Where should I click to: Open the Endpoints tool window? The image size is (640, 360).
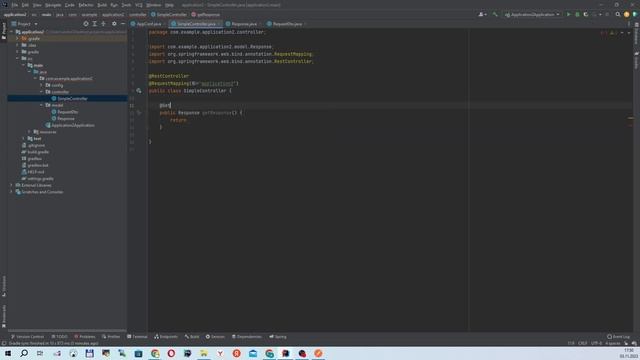[166, 337]
